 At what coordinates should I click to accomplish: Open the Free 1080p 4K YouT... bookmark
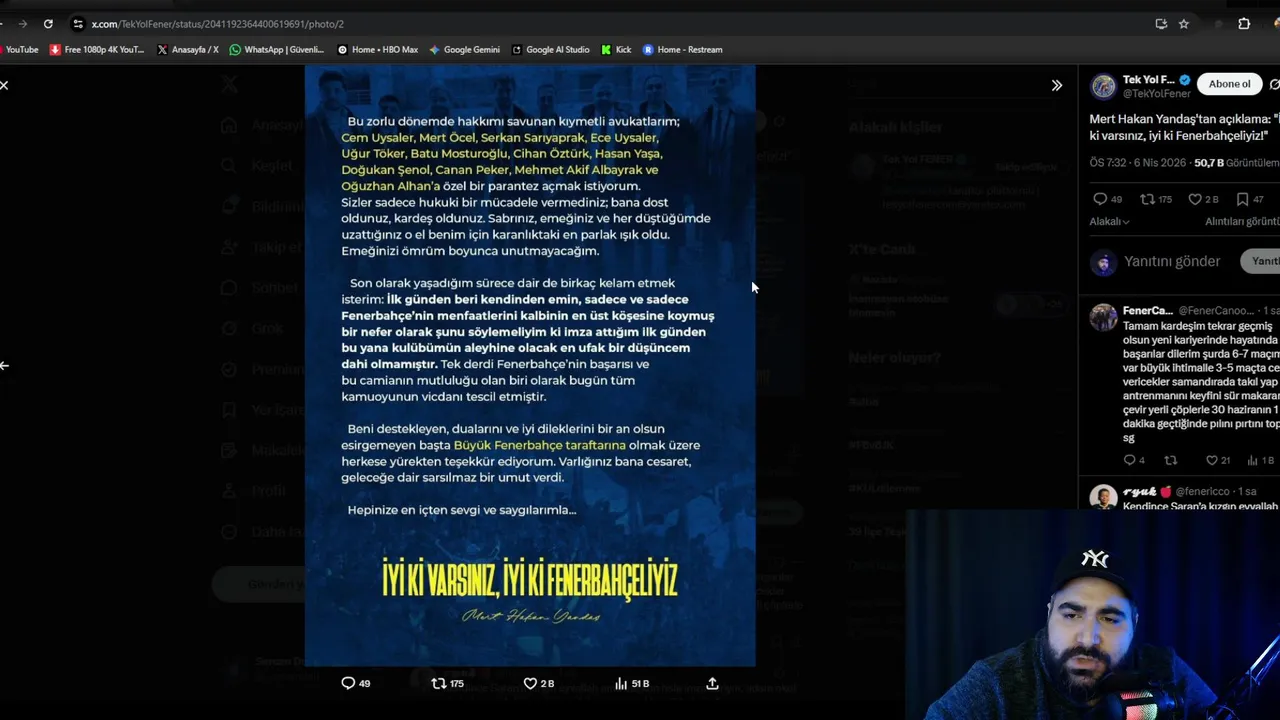point(97,49)
